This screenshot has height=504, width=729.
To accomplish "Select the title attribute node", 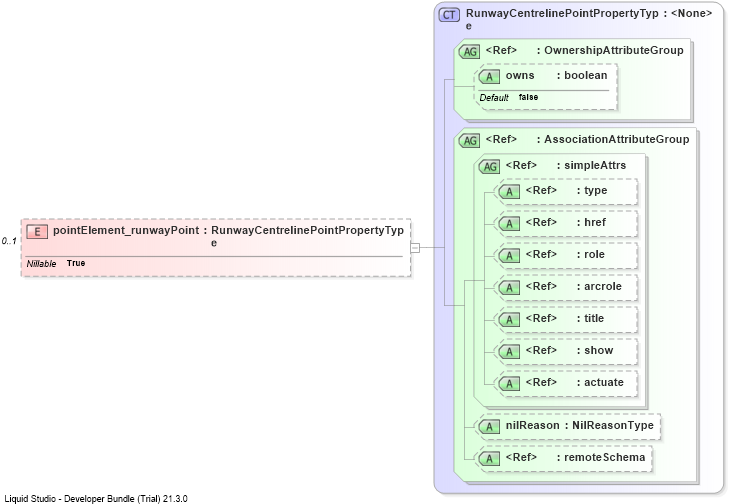I will (x=566, y=319).
